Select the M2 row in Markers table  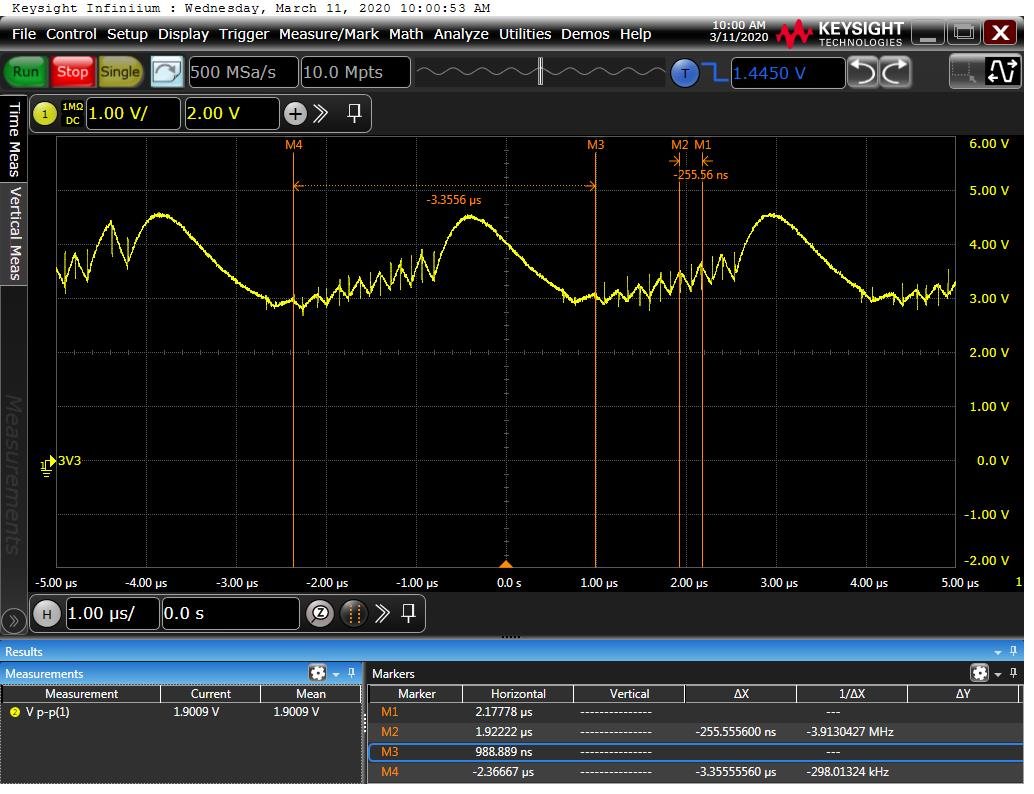[x=695, y=733]
